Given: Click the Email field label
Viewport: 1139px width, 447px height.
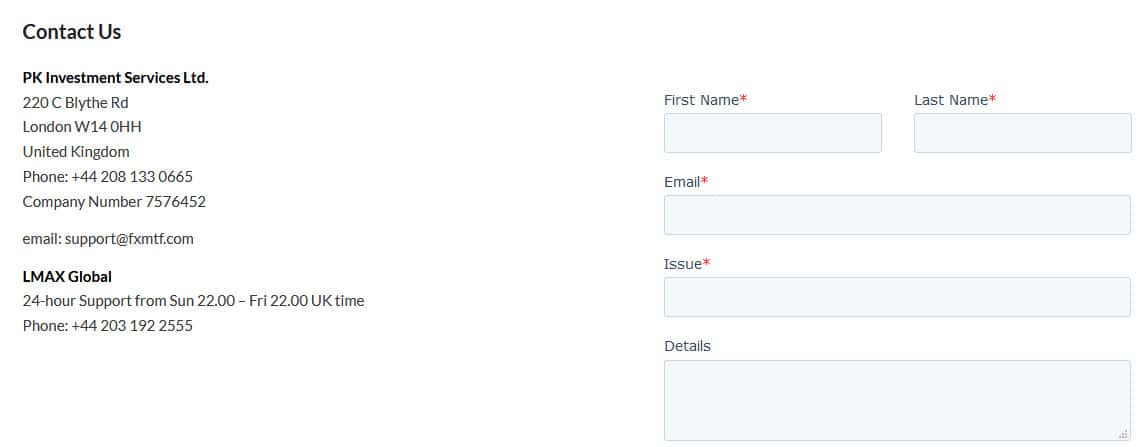Looking at the screenshot, I should [x=682, y=182].
